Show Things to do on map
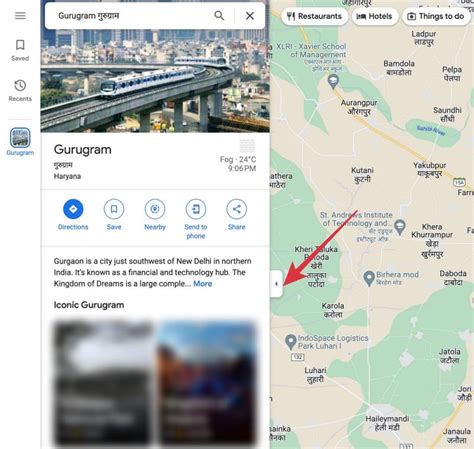This screenshot has width=474, height=449. coord(437,16)
